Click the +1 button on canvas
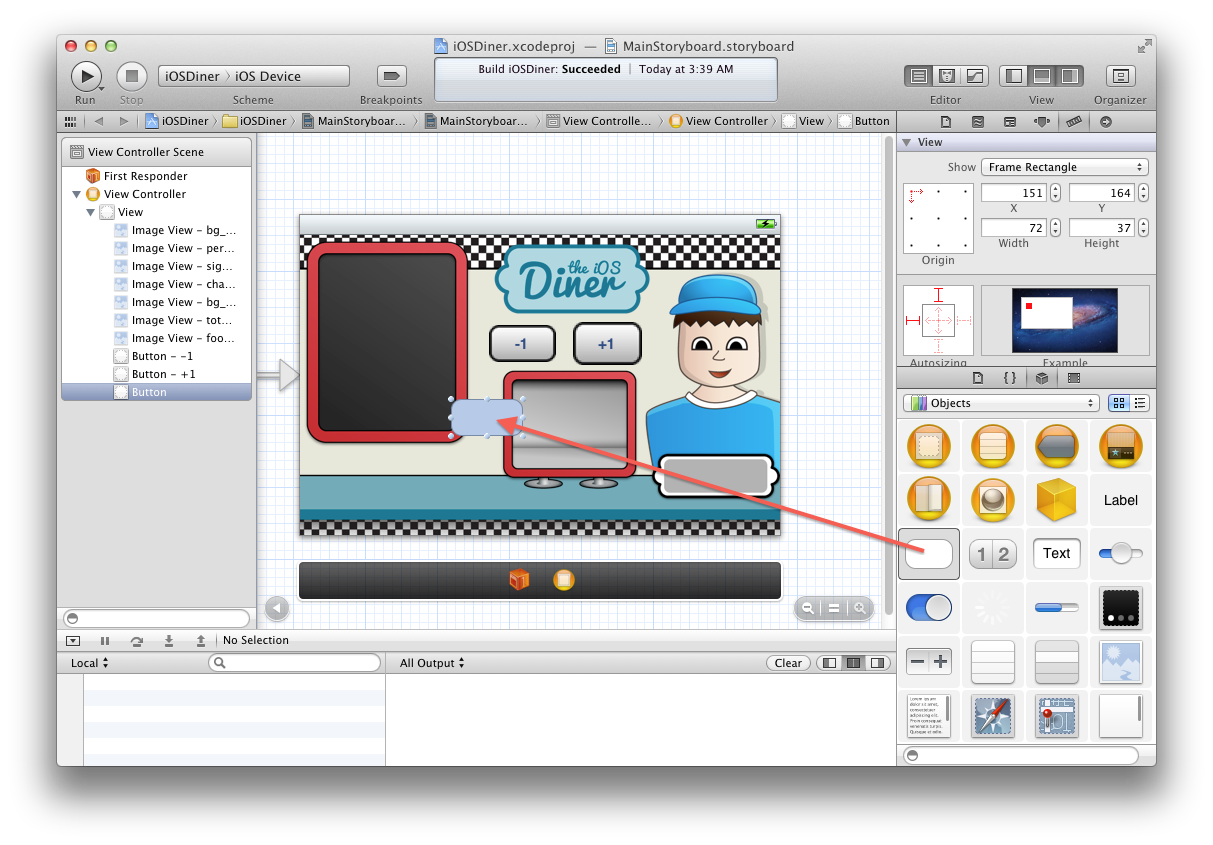 point(606,344)
